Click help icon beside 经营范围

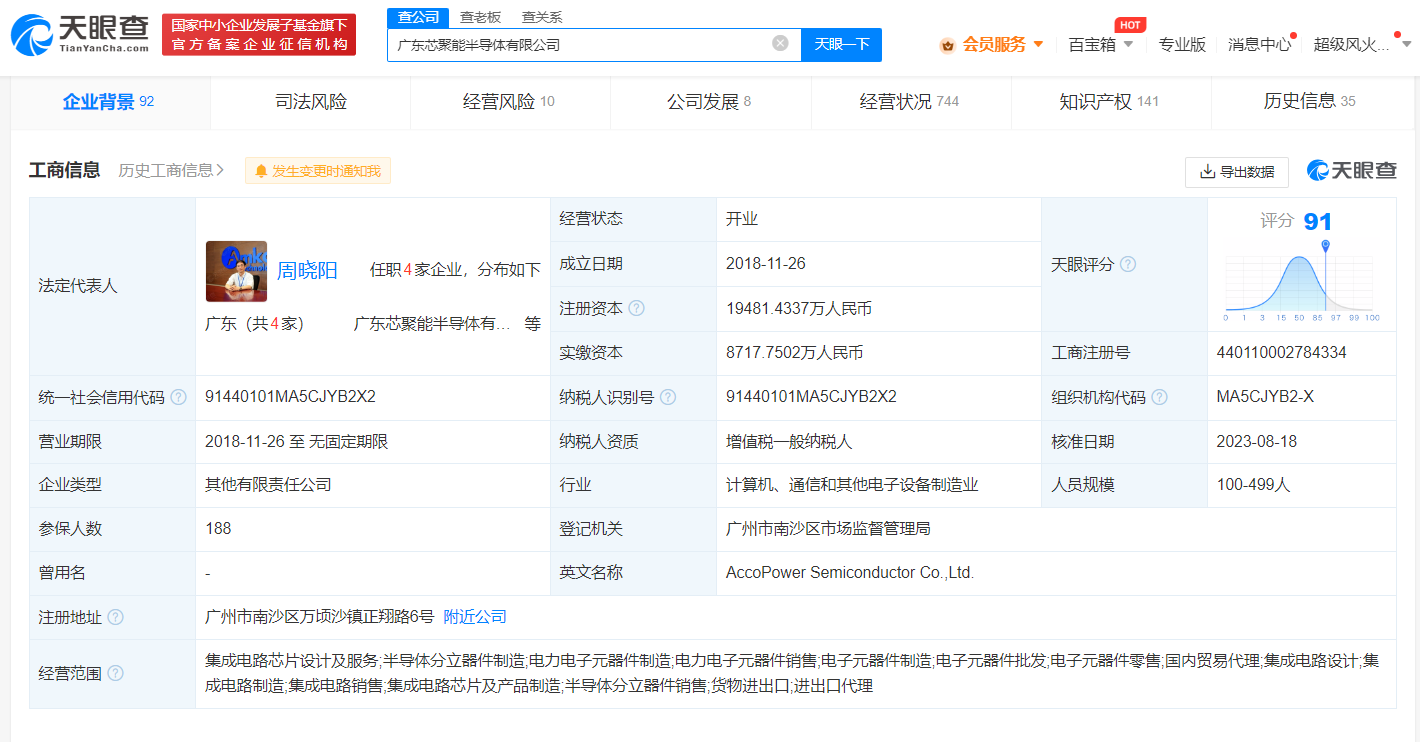(115, 673)
